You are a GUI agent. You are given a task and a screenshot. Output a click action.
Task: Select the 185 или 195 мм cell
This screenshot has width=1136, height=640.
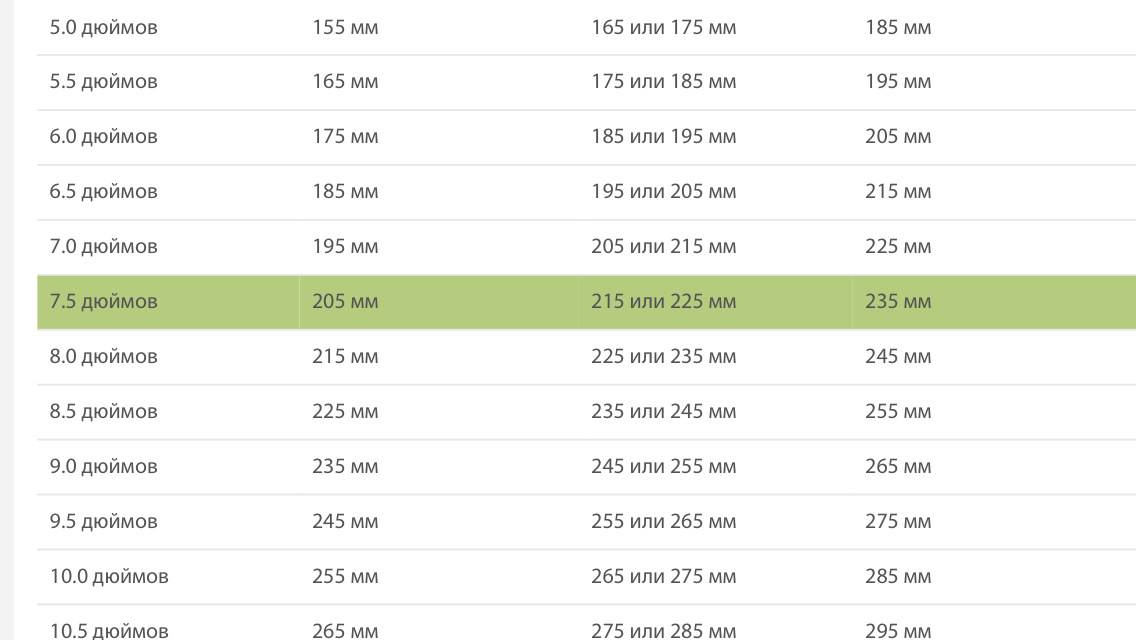click(663, 136)
